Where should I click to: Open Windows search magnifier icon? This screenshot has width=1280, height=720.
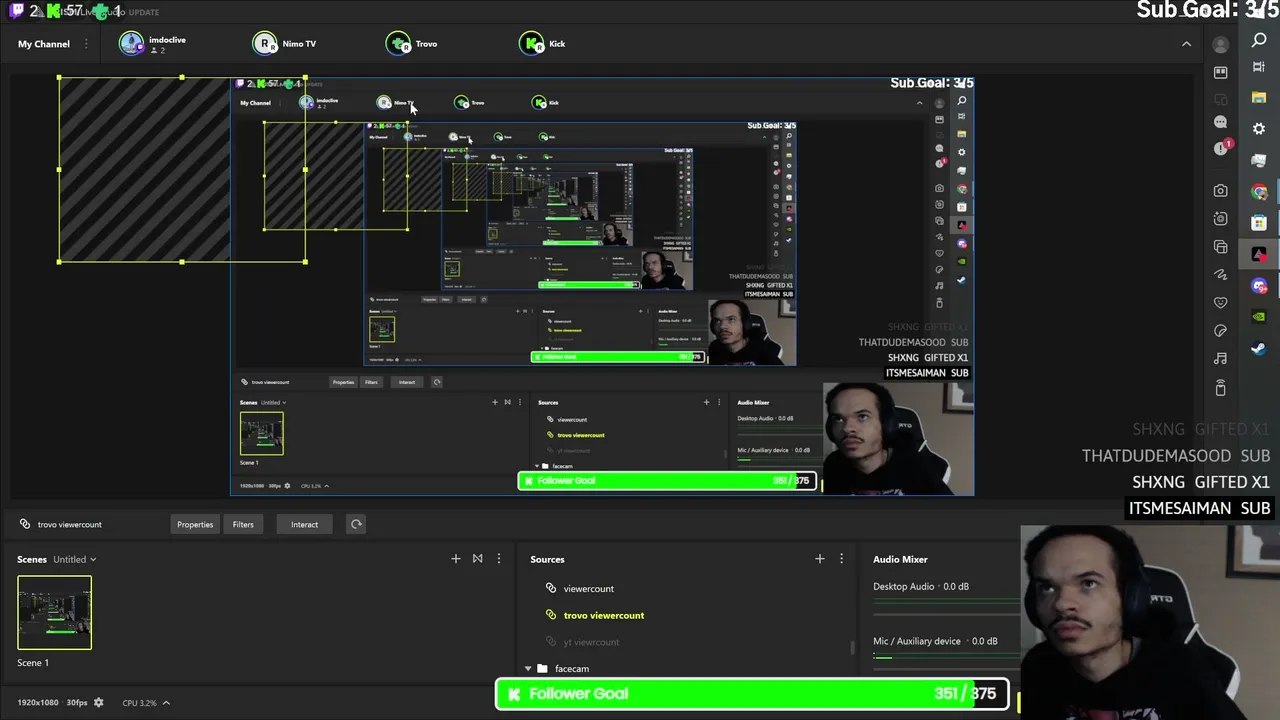1259,40
